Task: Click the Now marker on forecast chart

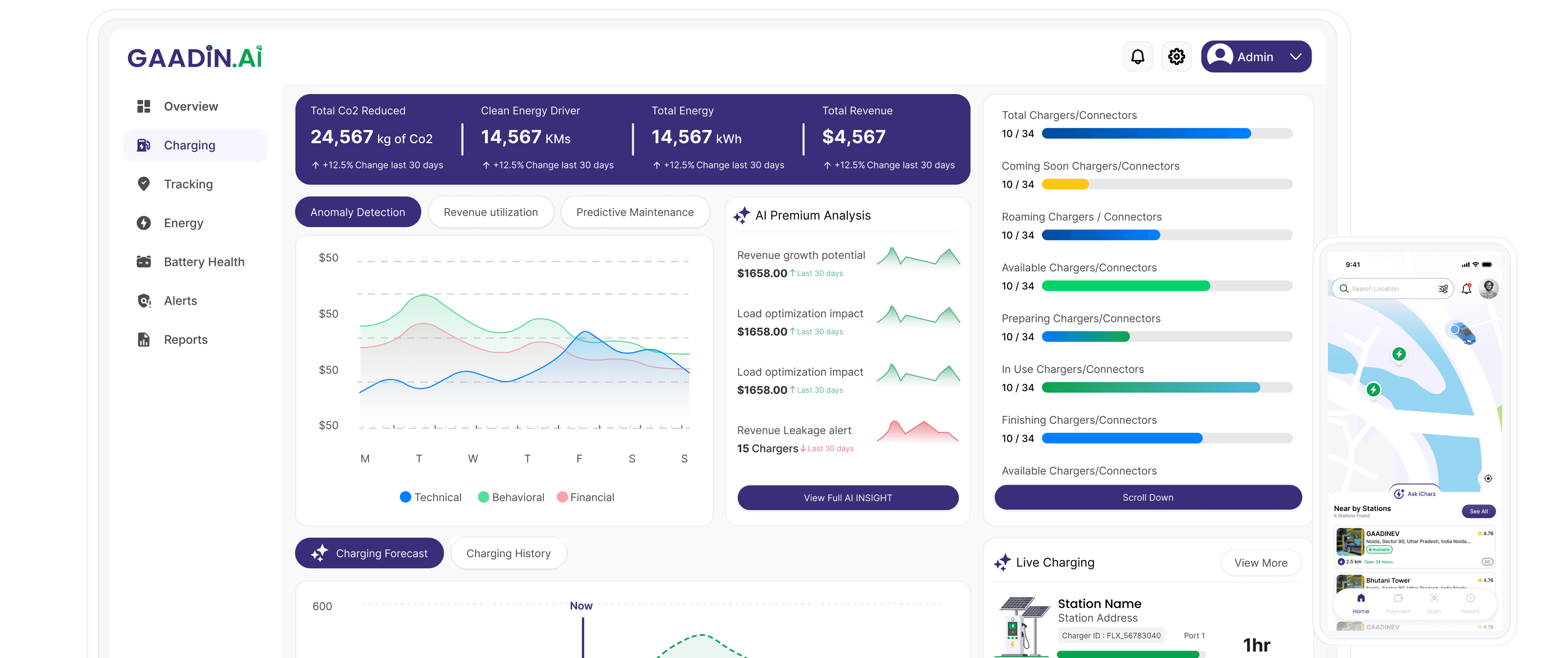Action: coord(581,606)
